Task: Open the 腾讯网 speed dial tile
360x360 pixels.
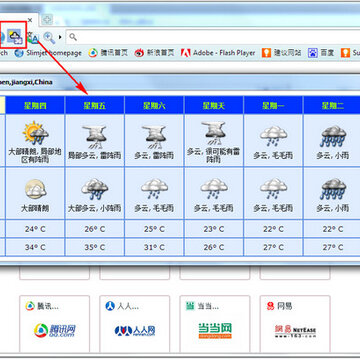Action: pos(54,324)
